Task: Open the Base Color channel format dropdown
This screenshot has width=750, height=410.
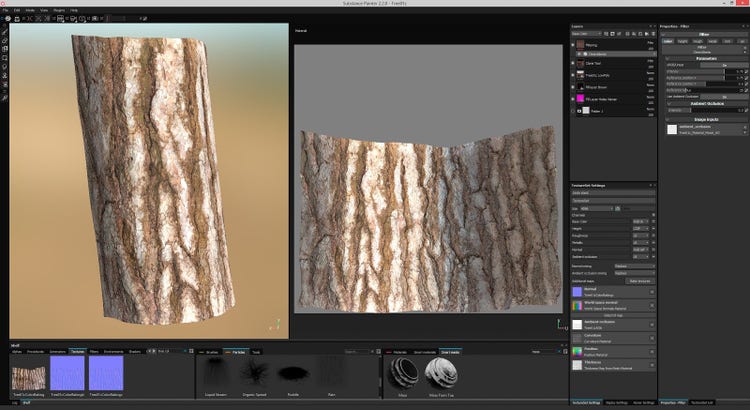Action: (640, 221)
